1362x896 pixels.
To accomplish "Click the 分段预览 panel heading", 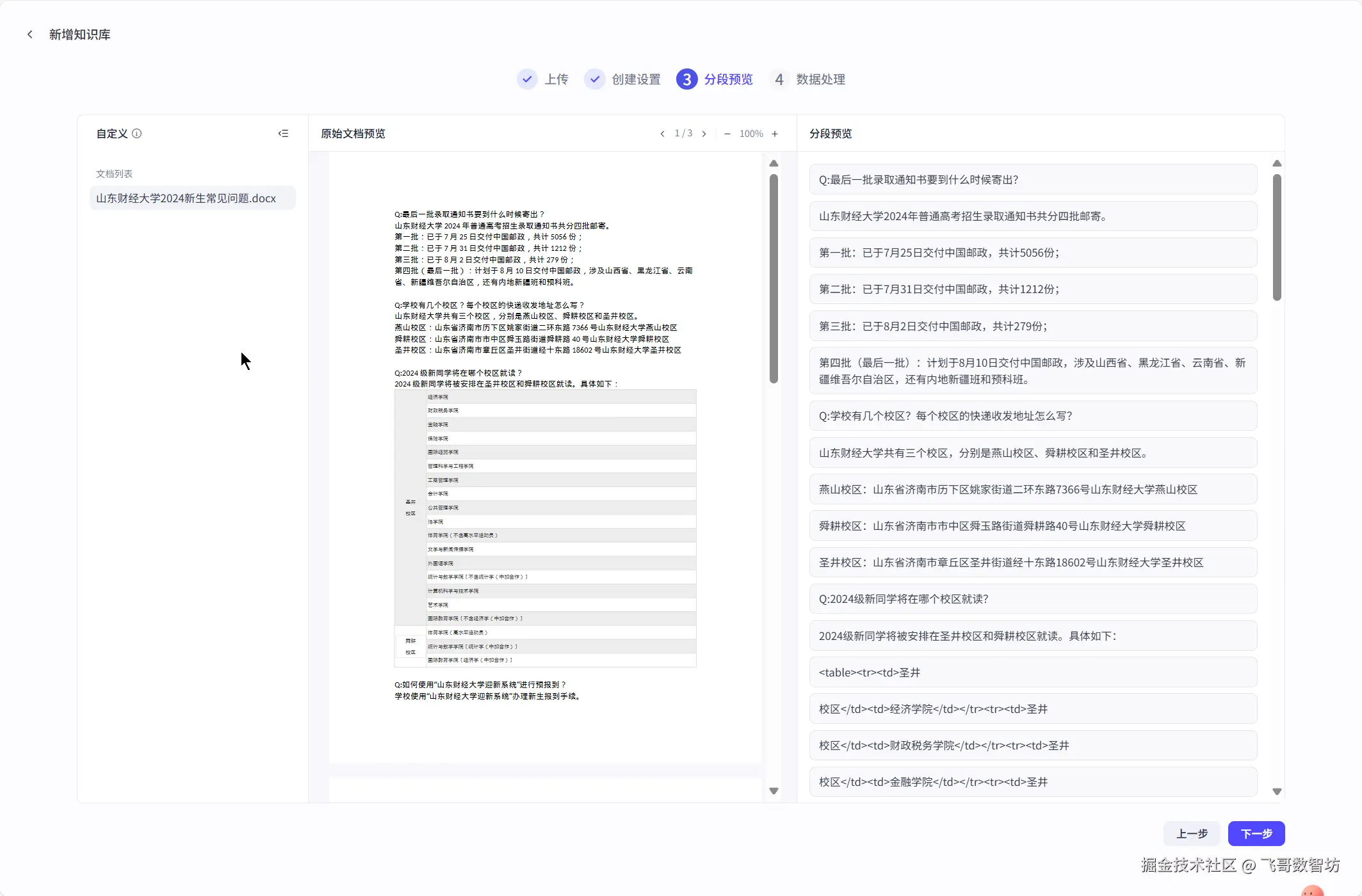I will click(x=831, y=134).
